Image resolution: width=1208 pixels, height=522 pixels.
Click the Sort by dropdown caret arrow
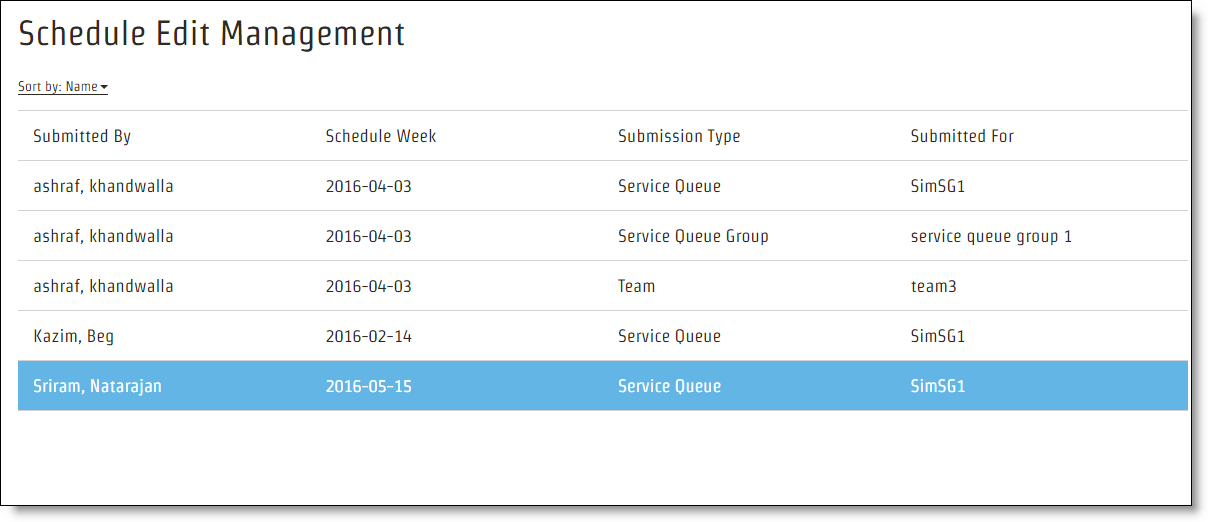pyautogui.click(x=104, y=88)
